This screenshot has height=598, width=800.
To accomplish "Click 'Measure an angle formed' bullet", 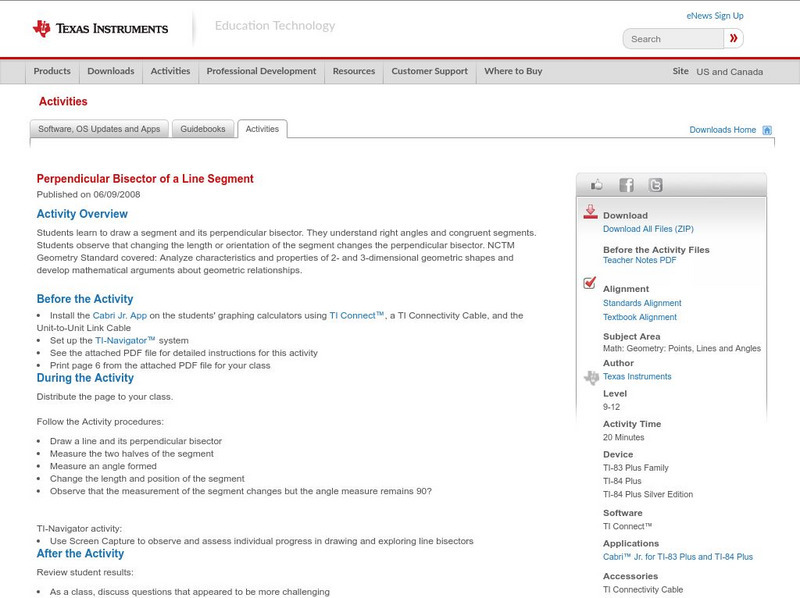I will click(x=103, y=466).
